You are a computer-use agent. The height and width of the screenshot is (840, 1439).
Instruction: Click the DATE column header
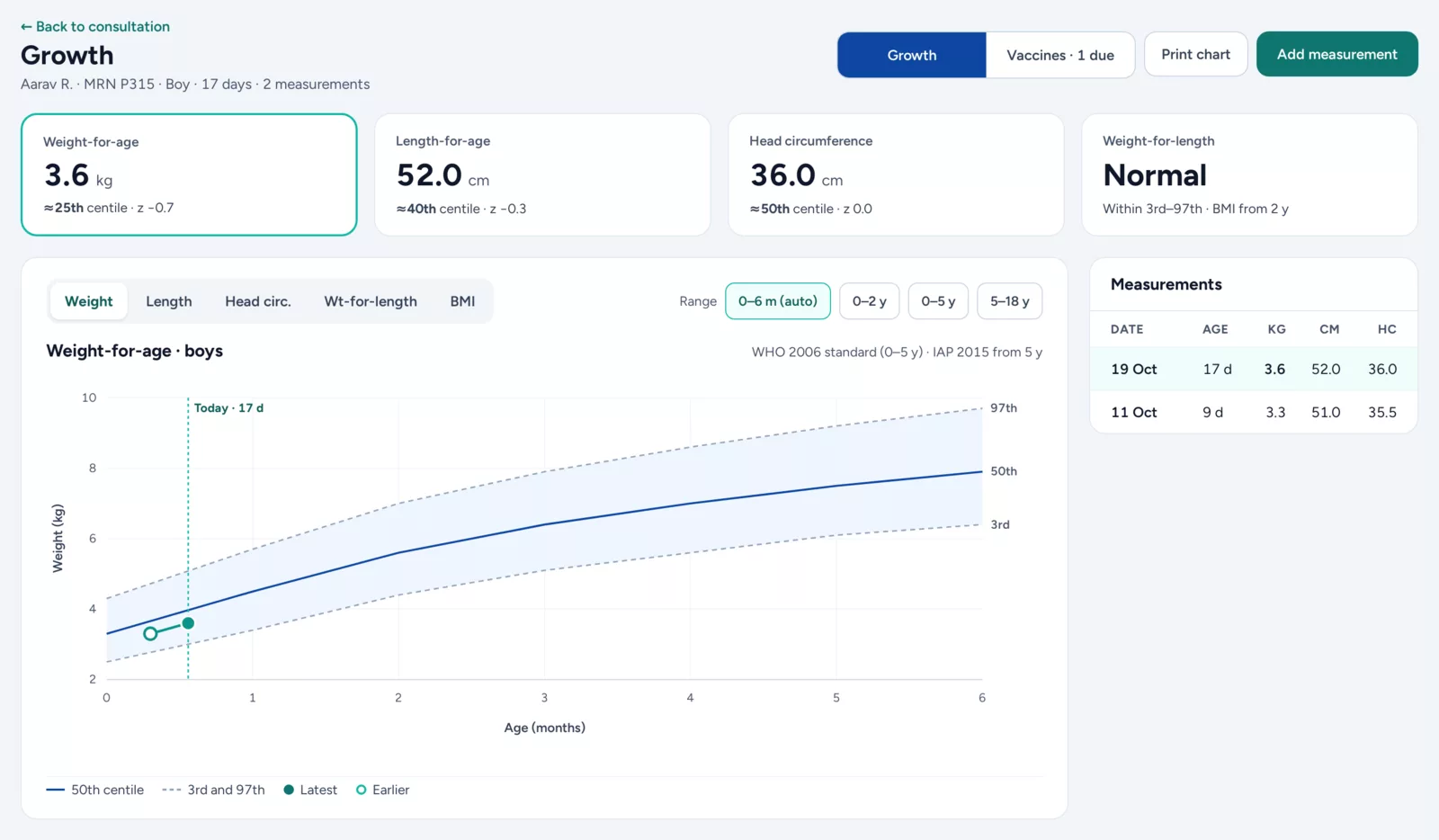coord(1127,329)
